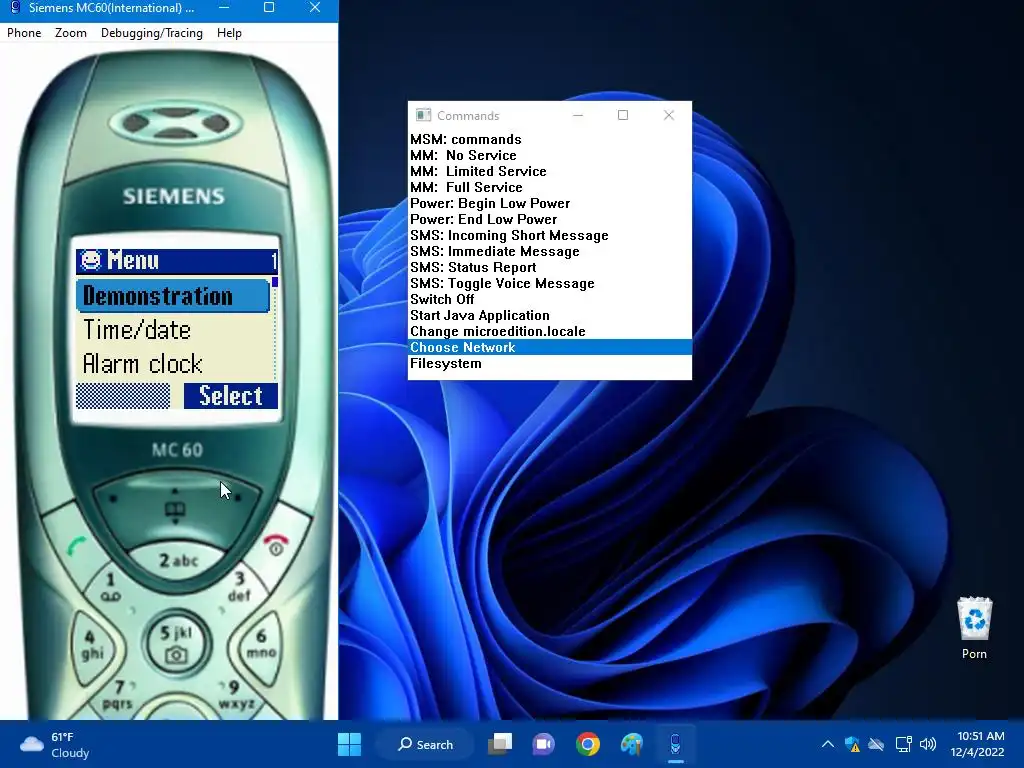Open Windows Security tray icon
Screen dimensions: 1024x768
tap(852, 744)
